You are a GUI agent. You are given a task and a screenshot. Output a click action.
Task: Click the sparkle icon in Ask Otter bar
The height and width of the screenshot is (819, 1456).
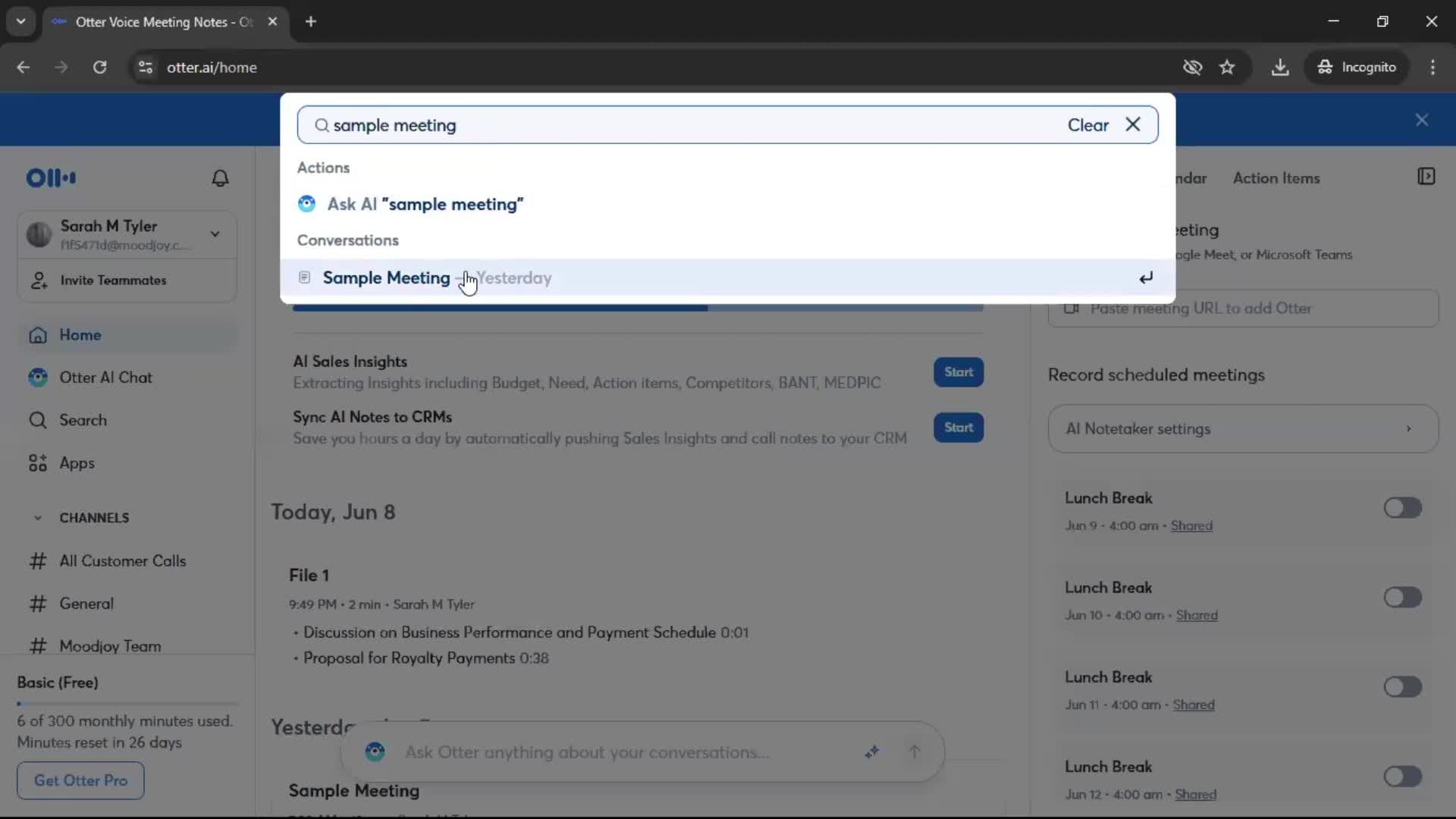point(872,752)
